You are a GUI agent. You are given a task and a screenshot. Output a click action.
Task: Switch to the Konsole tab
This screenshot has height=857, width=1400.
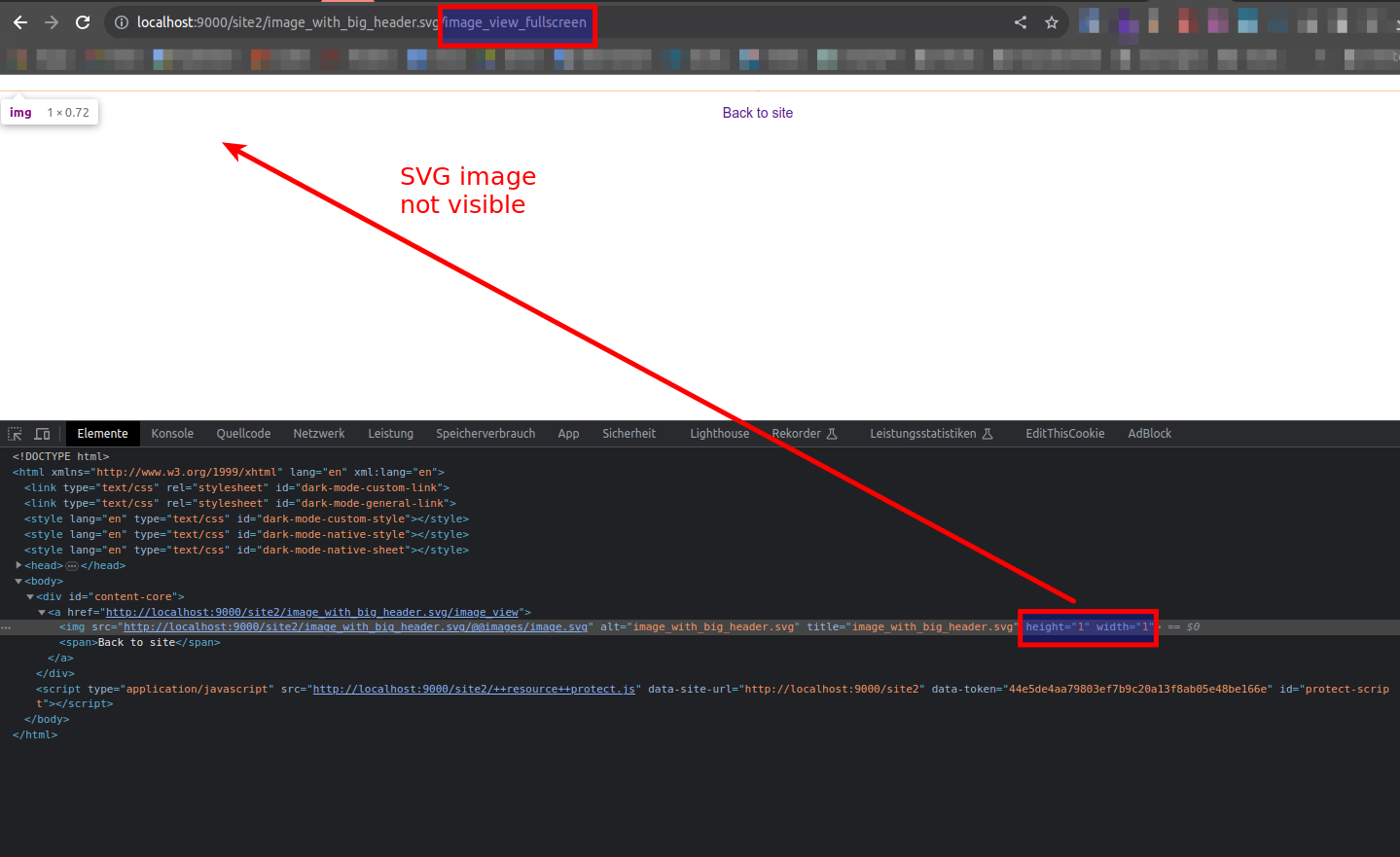pyautogui.click(x=172, y=433)
